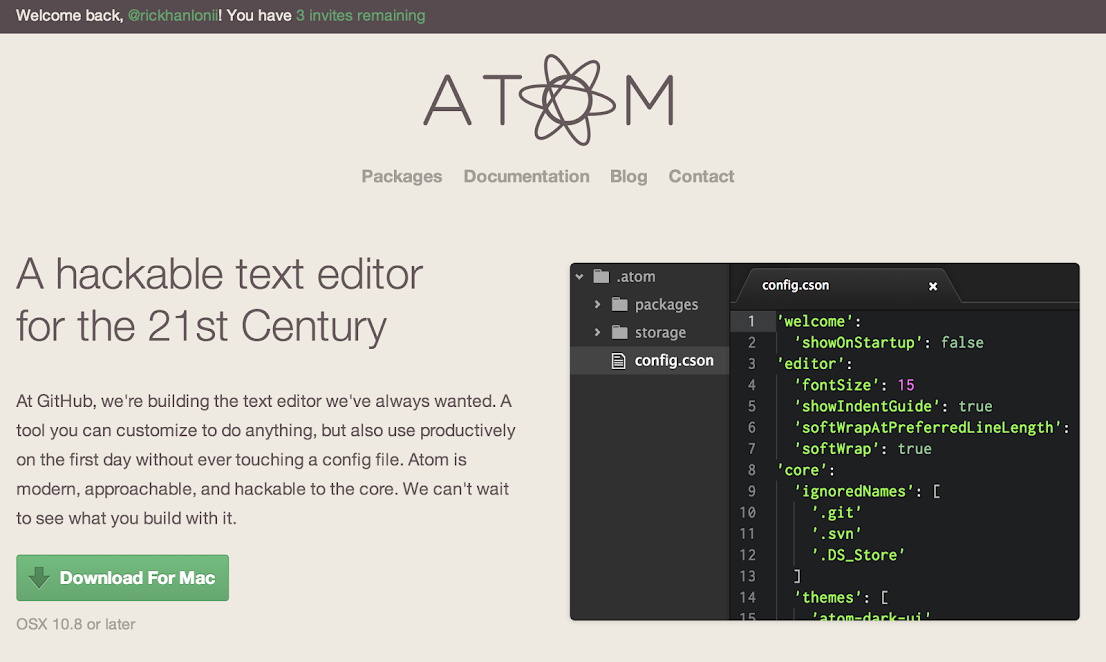Click the 'fontSize' key in the code
This screenshot has width=1106, height=662.
pos(837,385)
